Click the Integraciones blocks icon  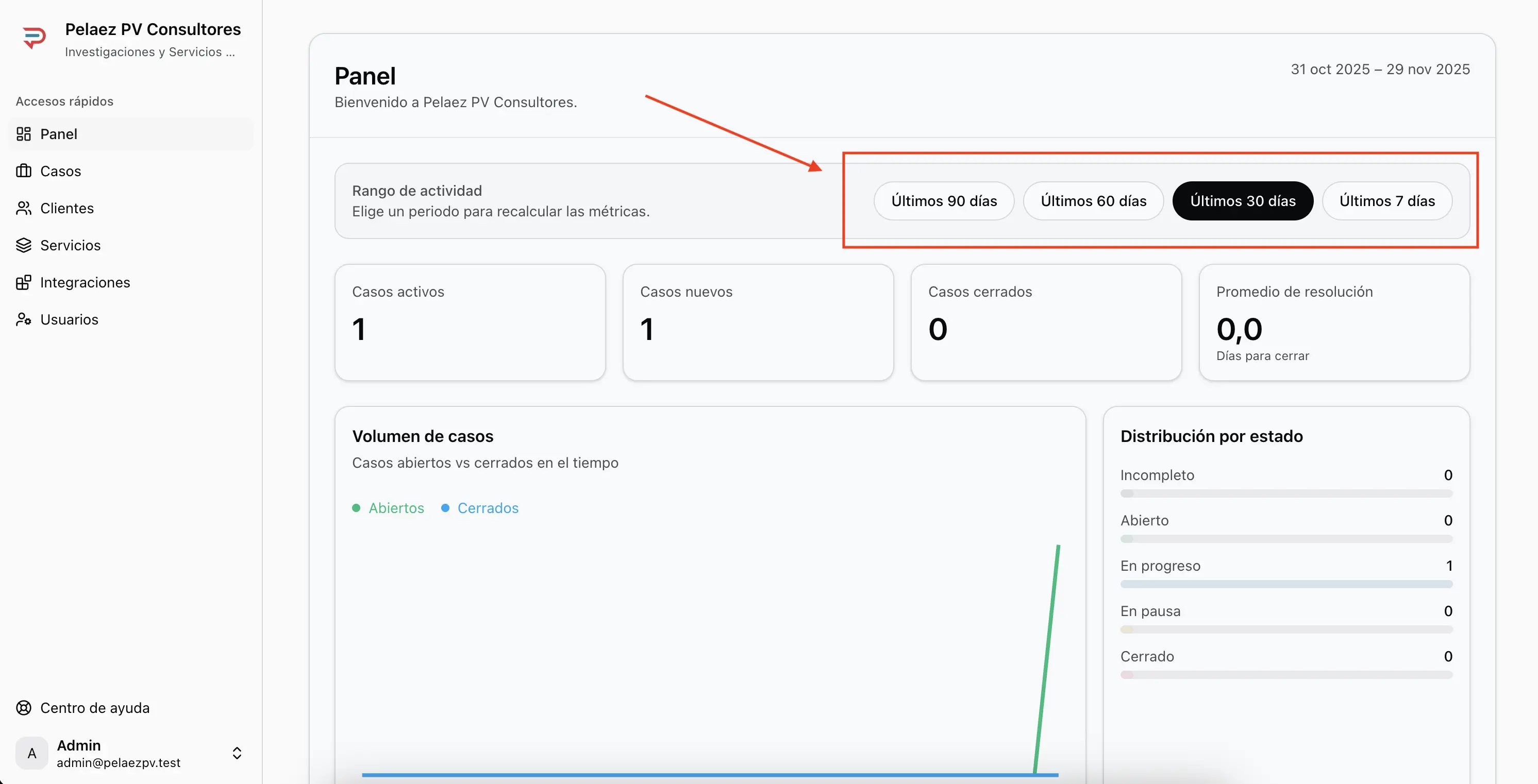[x=23, y=282]
